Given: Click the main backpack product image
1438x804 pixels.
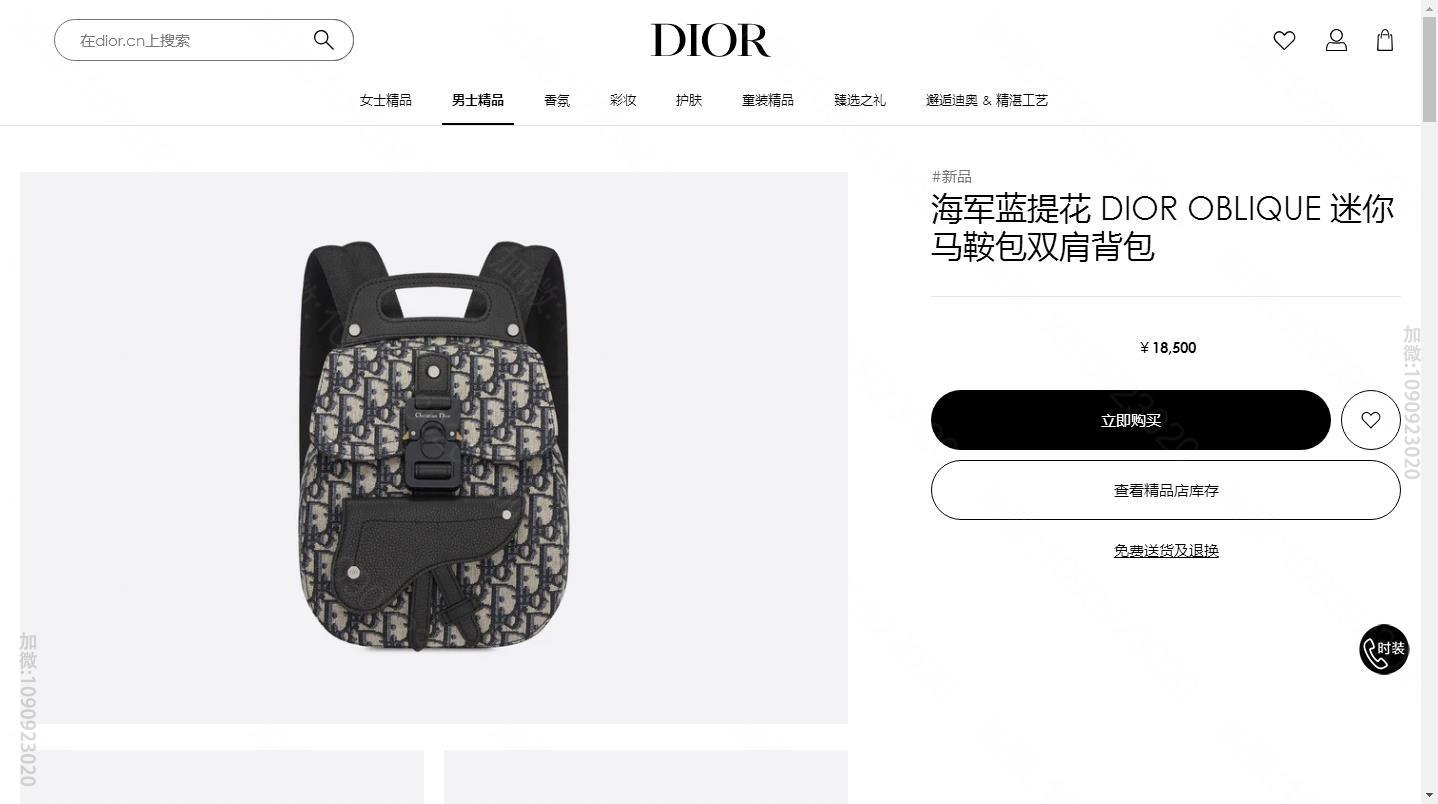Looking at the screenshot, I should [x=434, y=447].
